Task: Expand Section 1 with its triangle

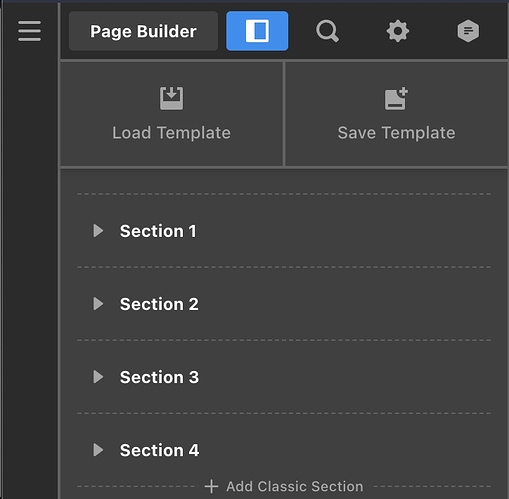Action: coord(98,231)
